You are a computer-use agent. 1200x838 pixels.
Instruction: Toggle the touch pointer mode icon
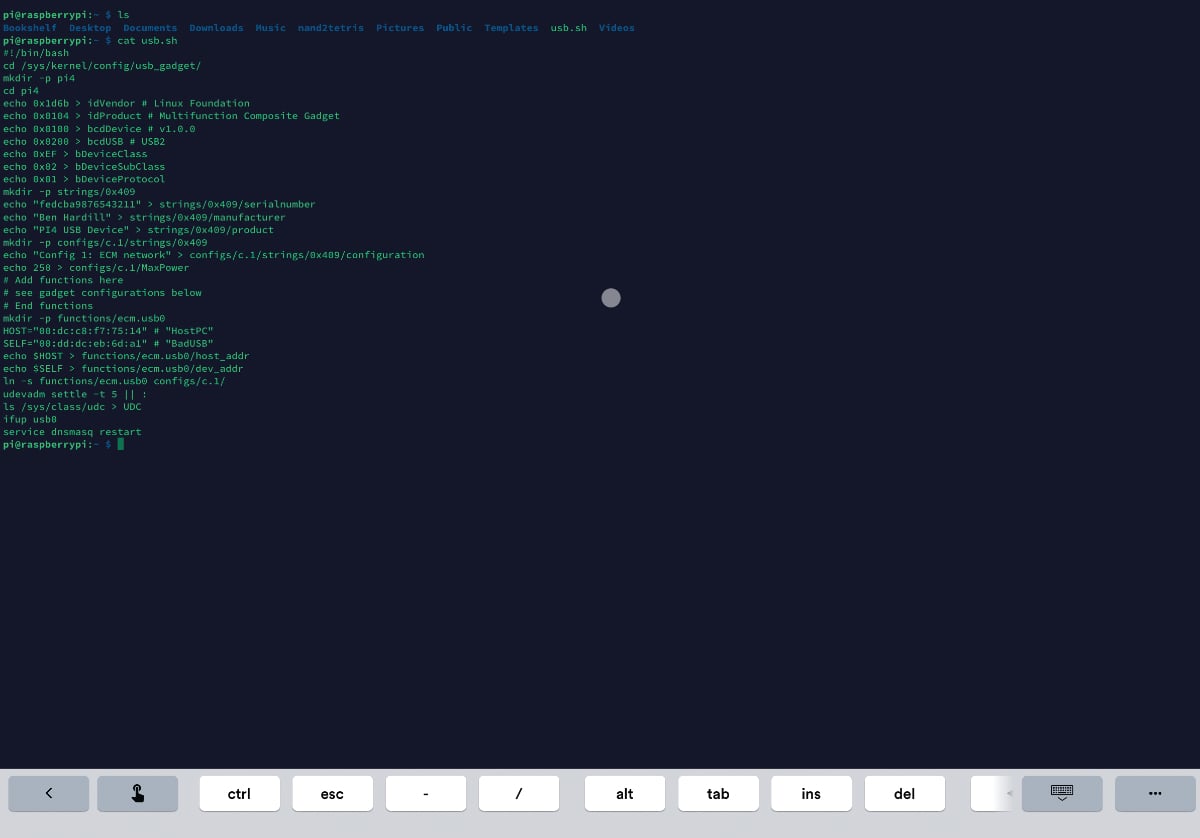click(x=137, y=793)
